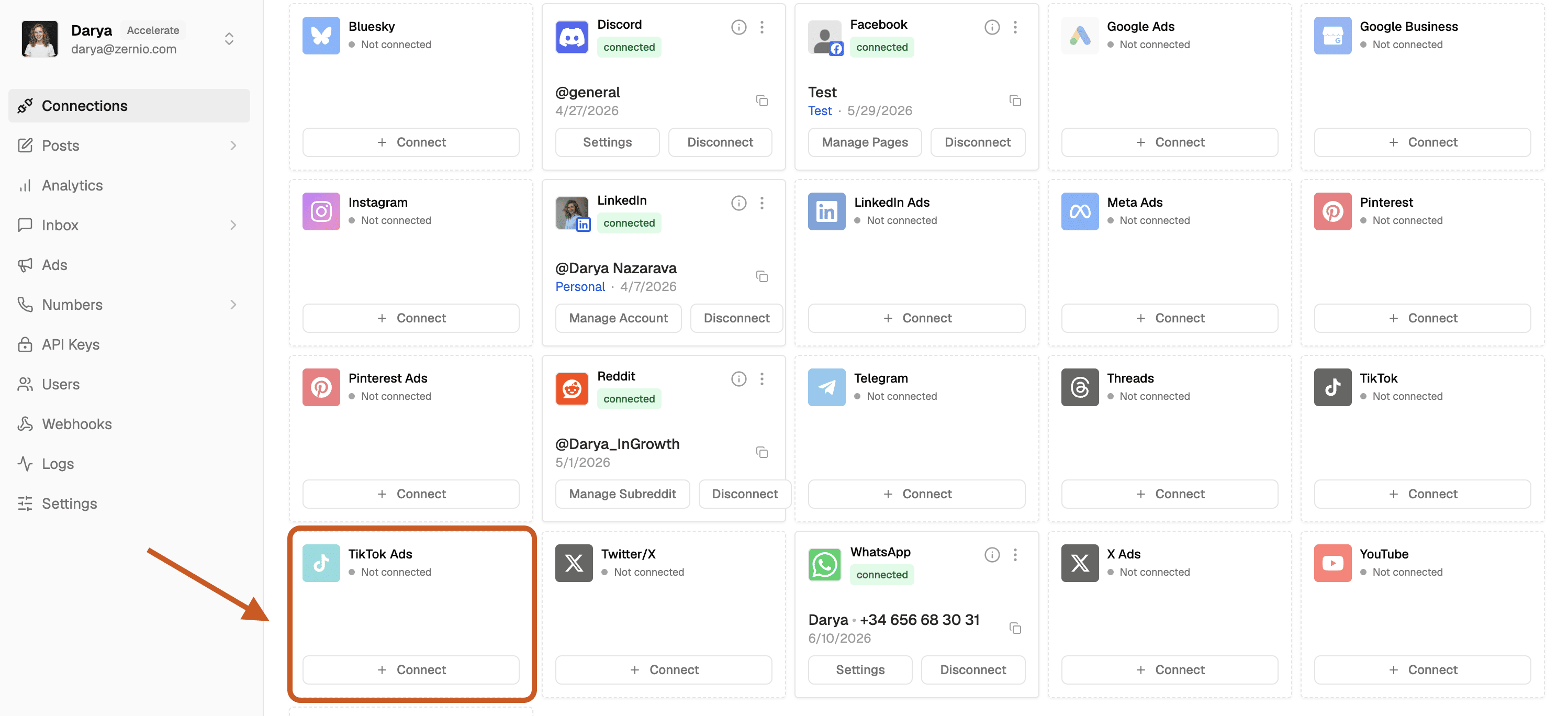Open Settings for the Discord connection
1568x716 pixels.
point(607,142)
